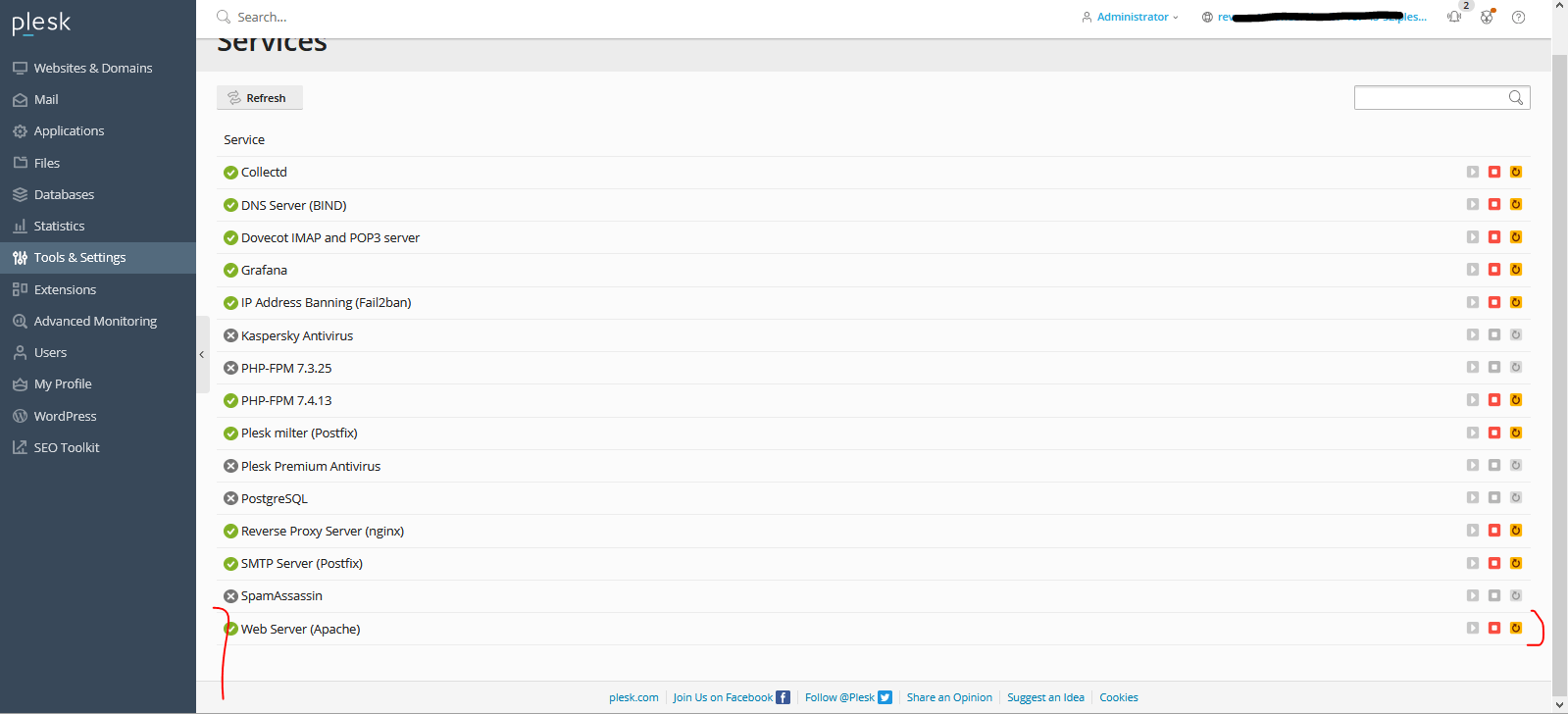
Task: Open Suggest an Idea link
Action: 1045,697
